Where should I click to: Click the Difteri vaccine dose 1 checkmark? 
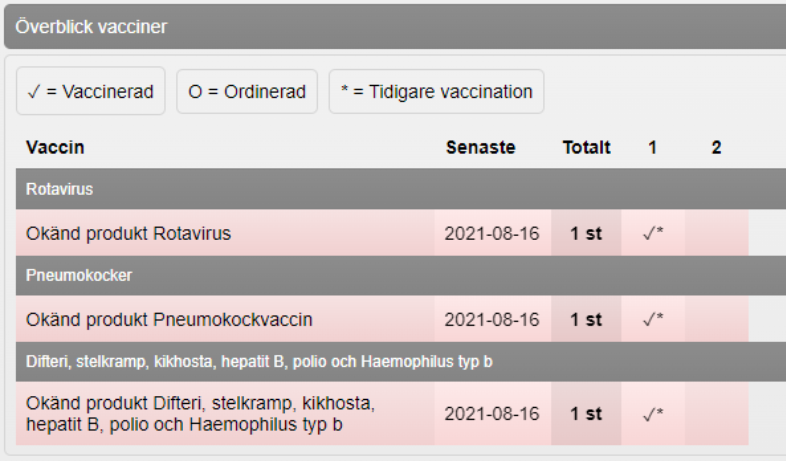(x=652, y=414)
